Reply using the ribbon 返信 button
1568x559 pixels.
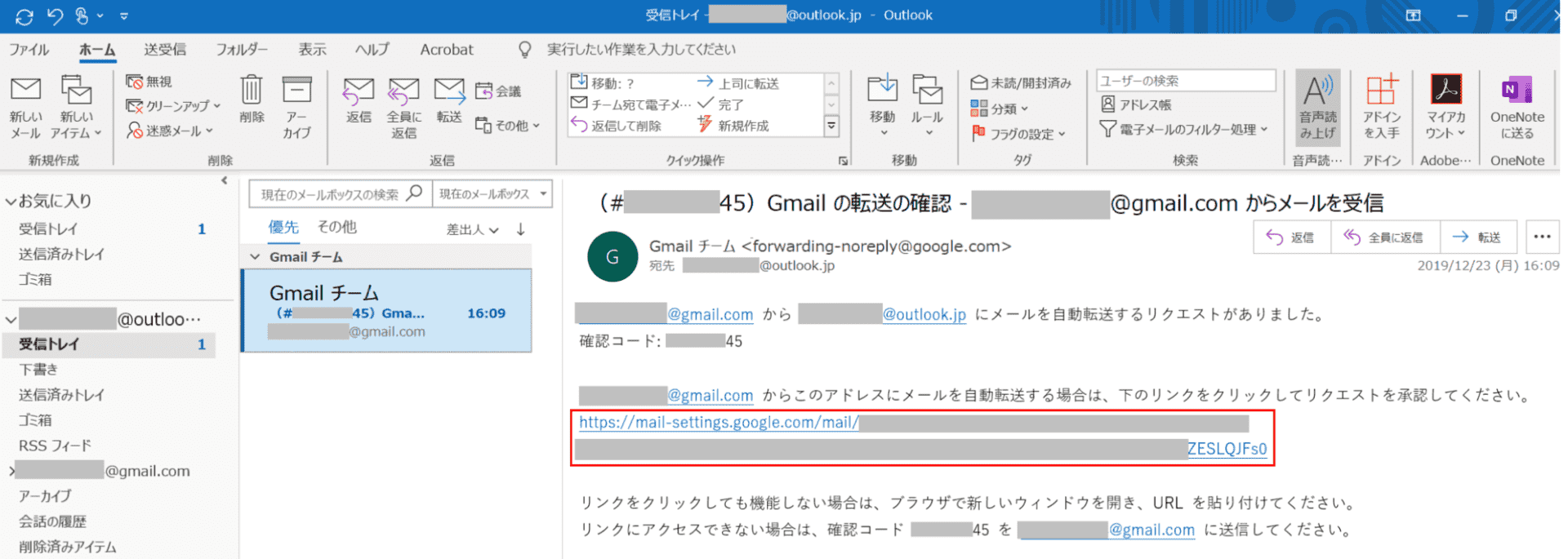(359, 101)
